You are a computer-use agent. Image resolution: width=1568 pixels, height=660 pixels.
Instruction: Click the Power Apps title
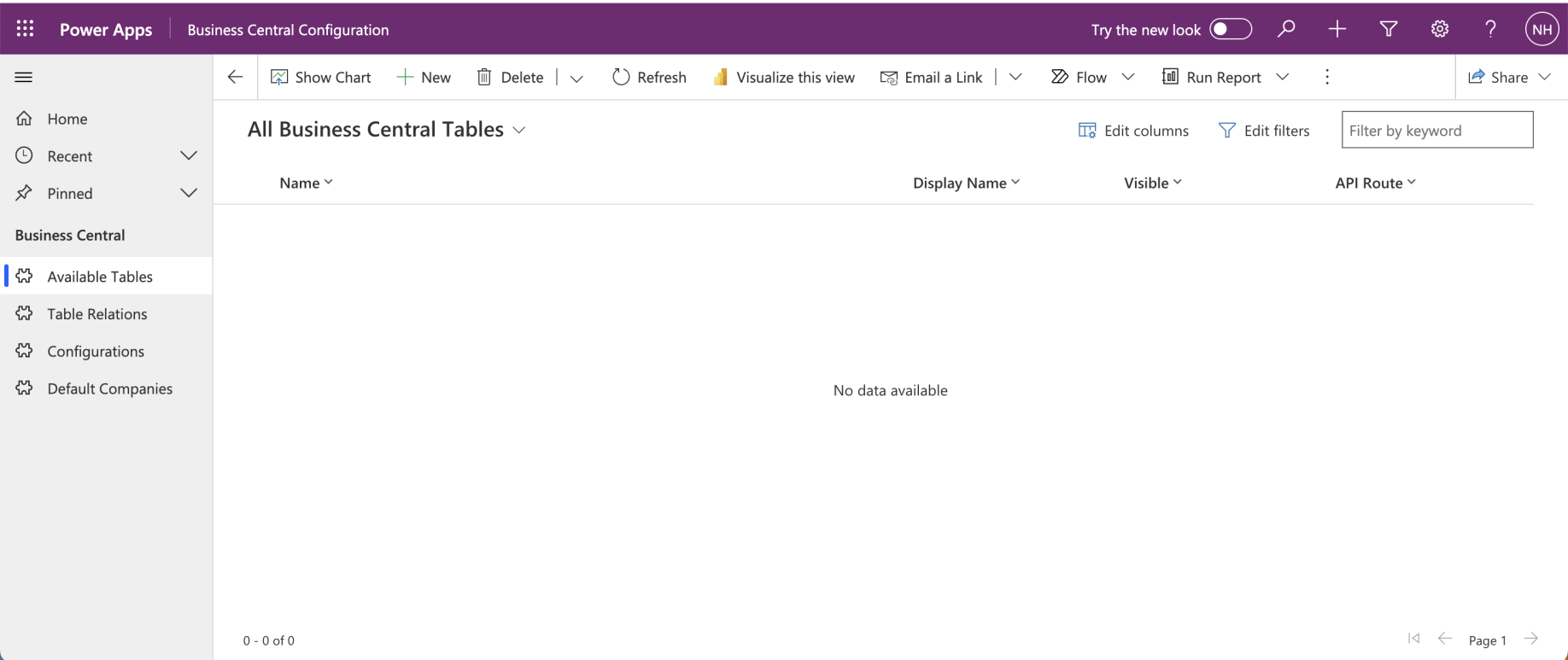click(x=106, y=30)
